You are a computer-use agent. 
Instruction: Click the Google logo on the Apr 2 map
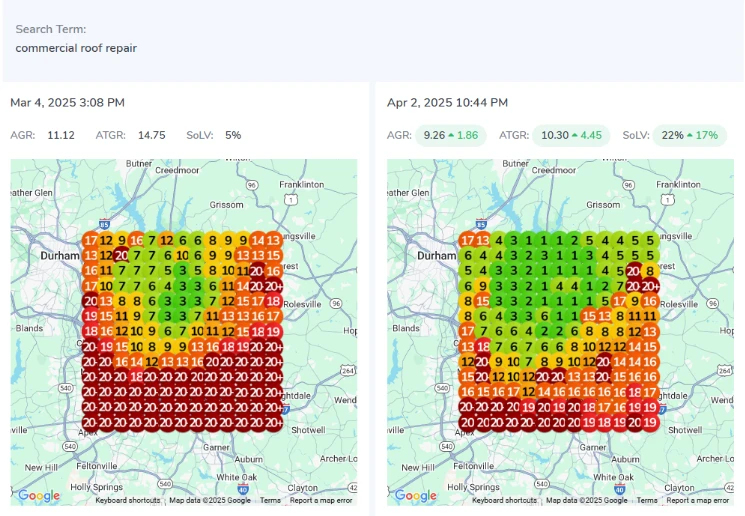click(x=416, y=496)
